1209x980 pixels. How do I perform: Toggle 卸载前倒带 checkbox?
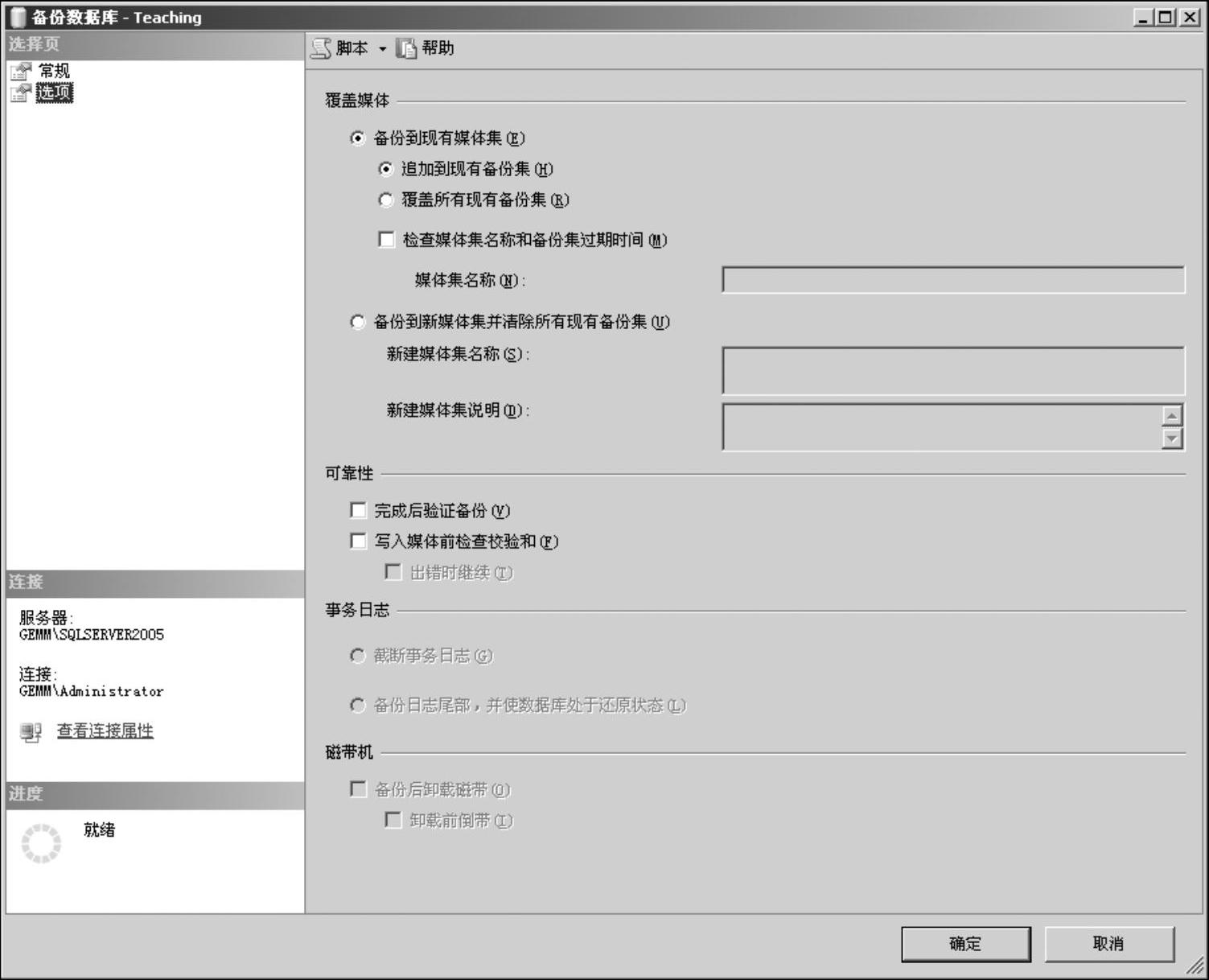click(393, 820)
